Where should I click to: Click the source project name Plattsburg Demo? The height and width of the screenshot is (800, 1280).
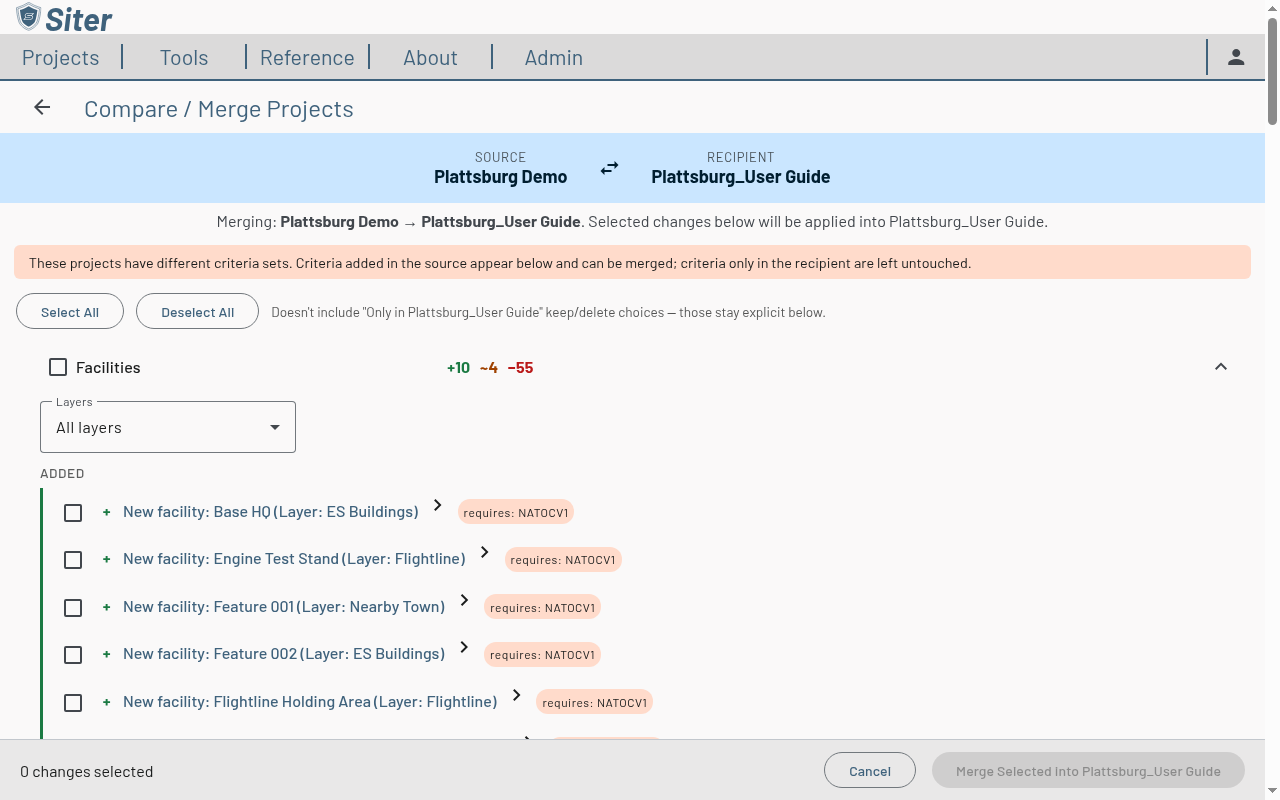click(x=500, y=177)
